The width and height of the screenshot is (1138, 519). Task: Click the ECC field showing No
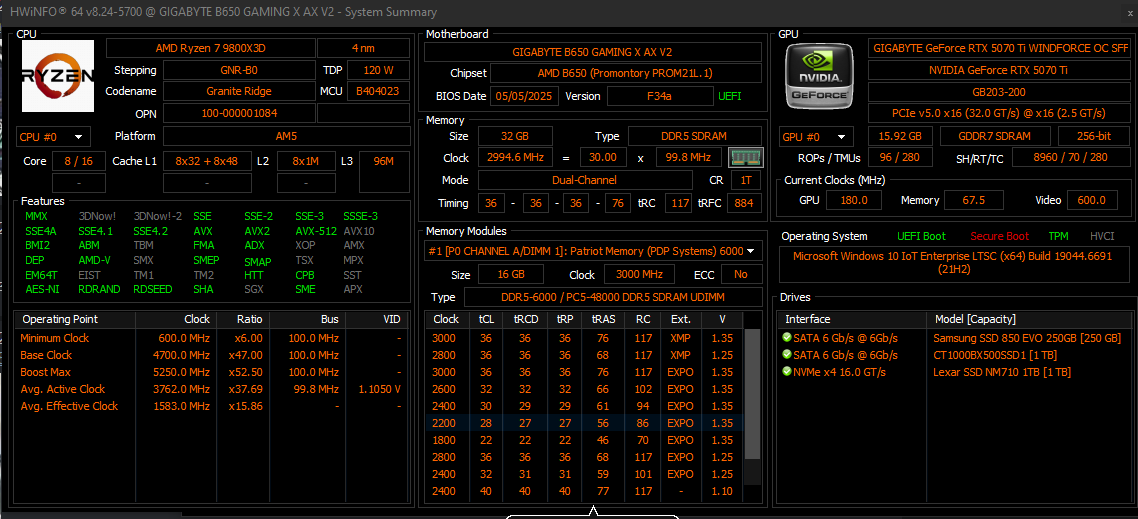coord(741,274)
